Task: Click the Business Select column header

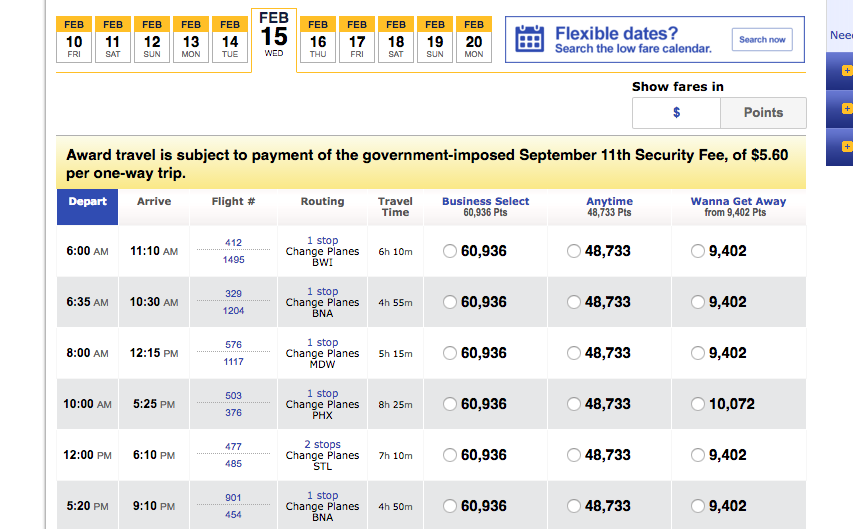Action: point(485,201)
